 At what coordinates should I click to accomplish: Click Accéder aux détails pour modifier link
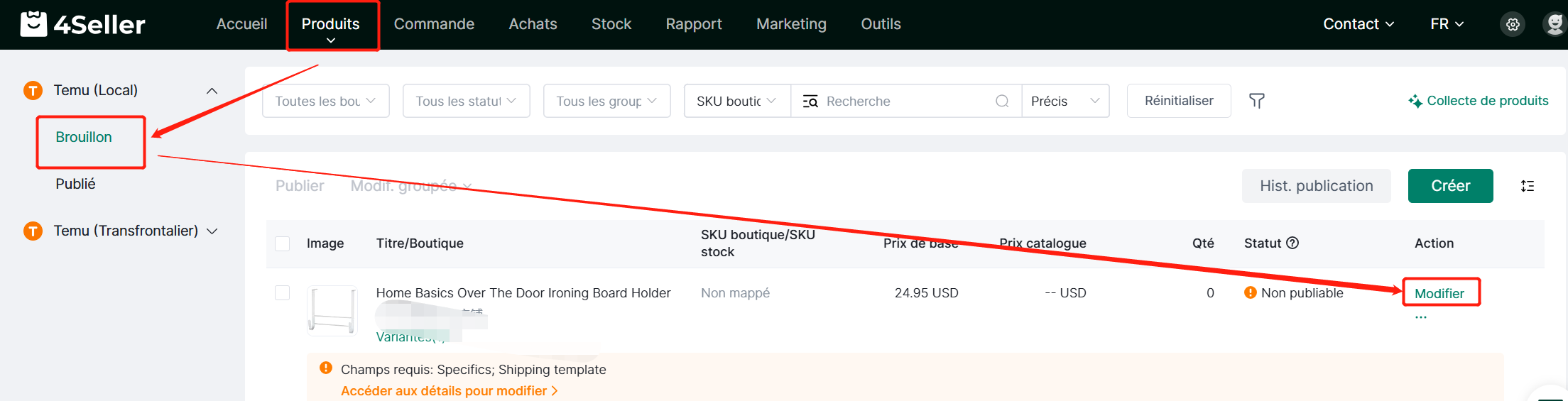(x=449, y=391)
